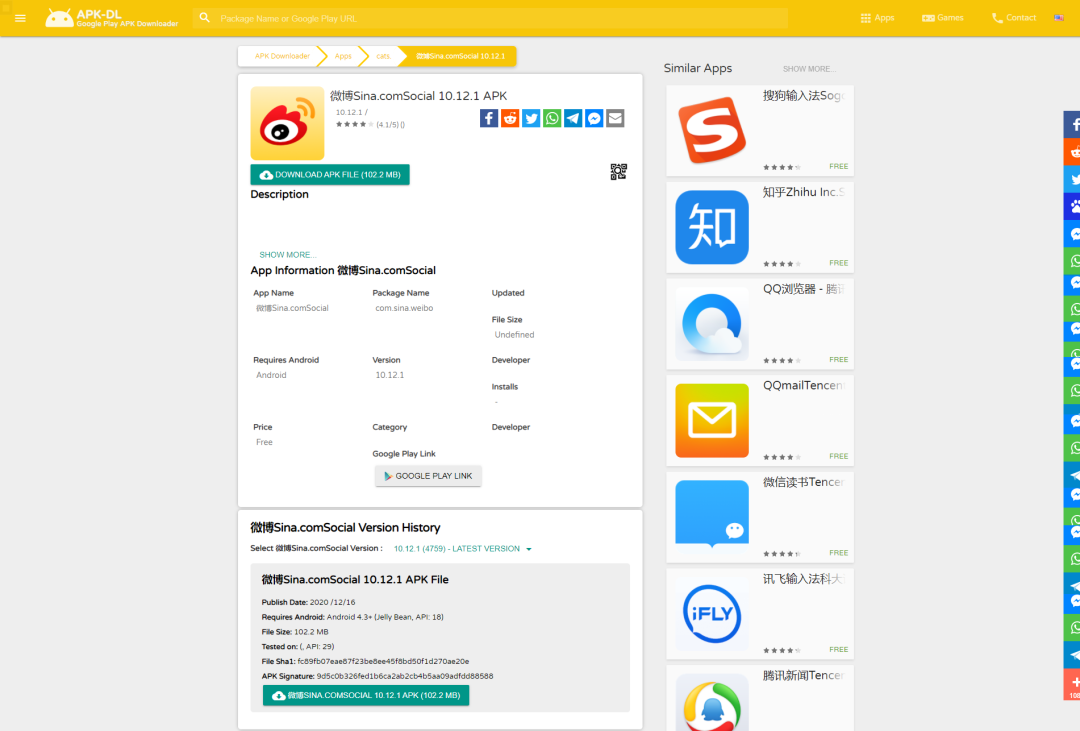Toggle the hamburger navigation menu

click(20, 17)
